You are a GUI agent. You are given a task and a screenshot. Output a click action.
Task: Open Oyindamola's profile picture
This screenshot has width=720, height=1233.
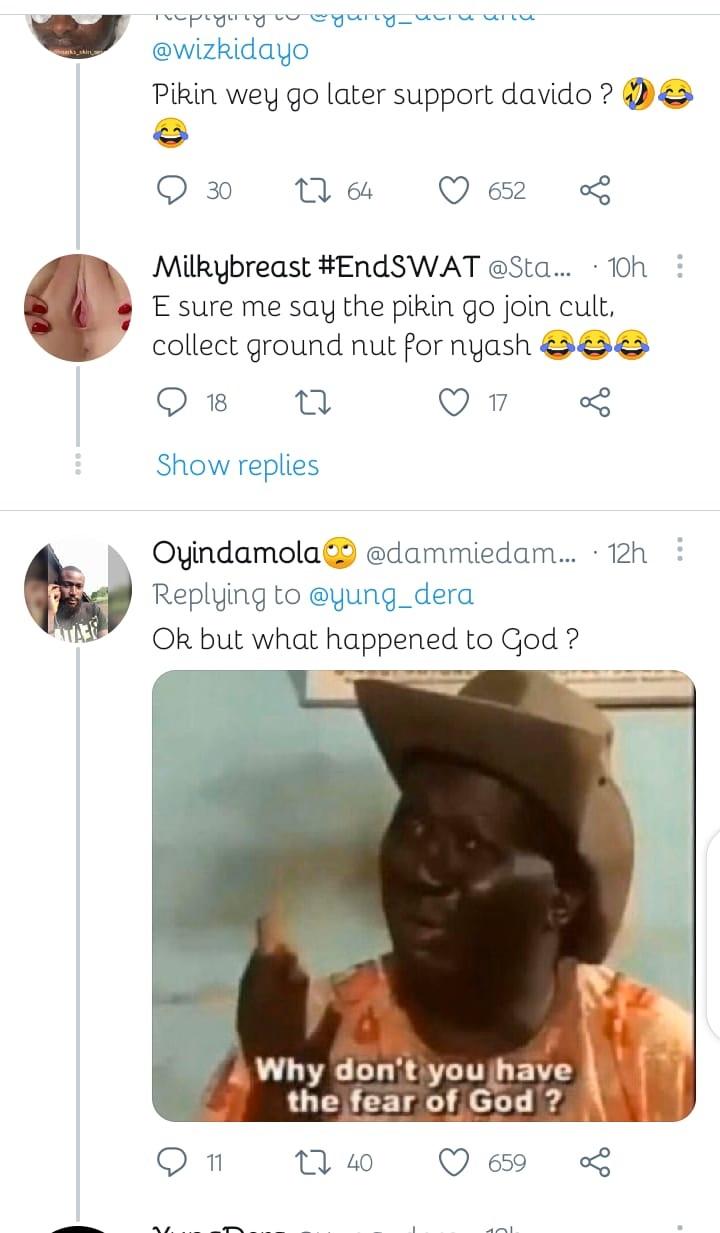(x=78, y=588)
